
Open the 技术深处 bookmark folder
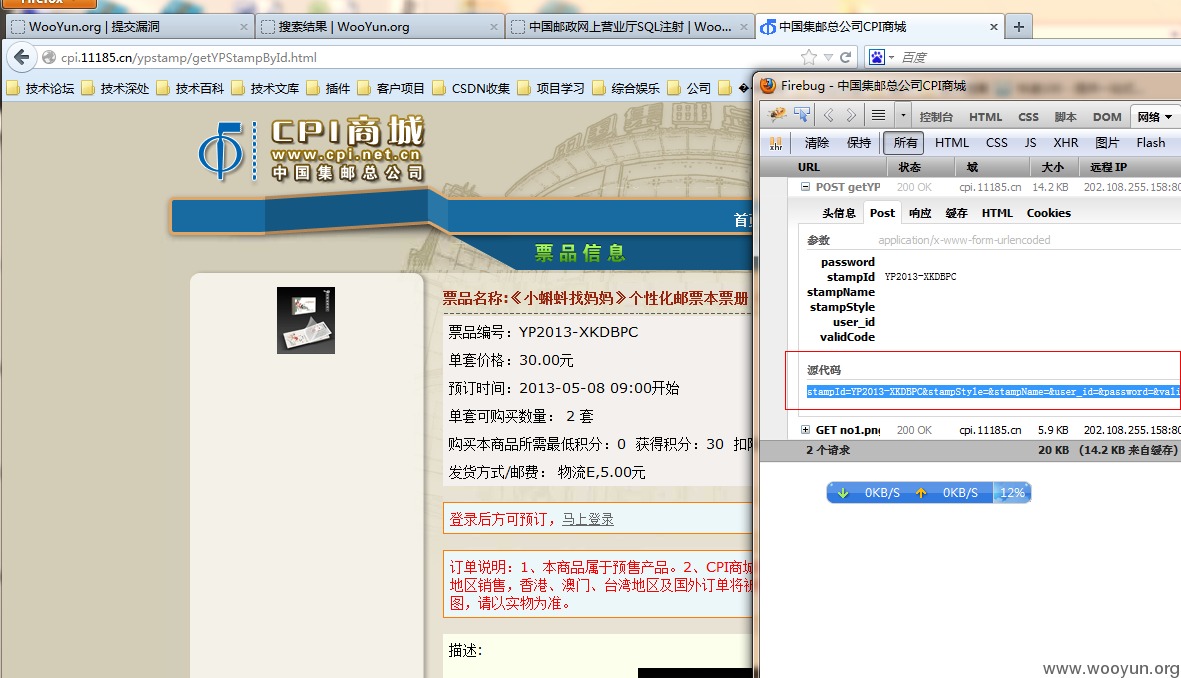coord(116,88)
